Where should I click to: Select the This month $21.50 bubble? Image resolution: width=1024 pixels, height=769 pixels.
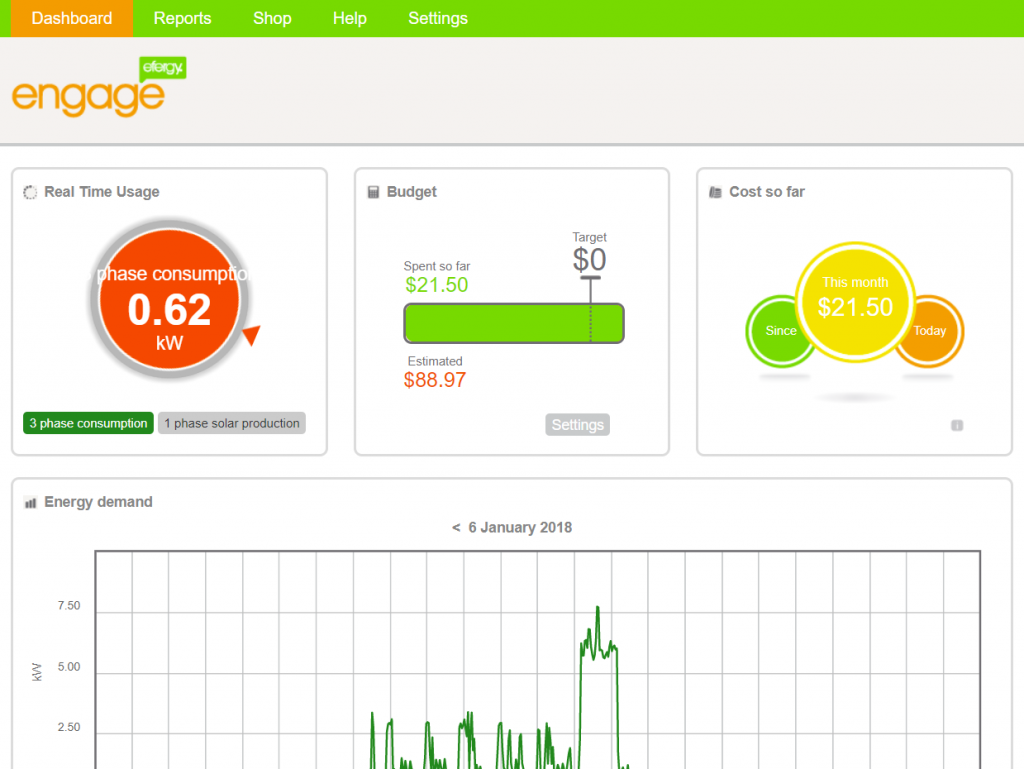[855, 302]
